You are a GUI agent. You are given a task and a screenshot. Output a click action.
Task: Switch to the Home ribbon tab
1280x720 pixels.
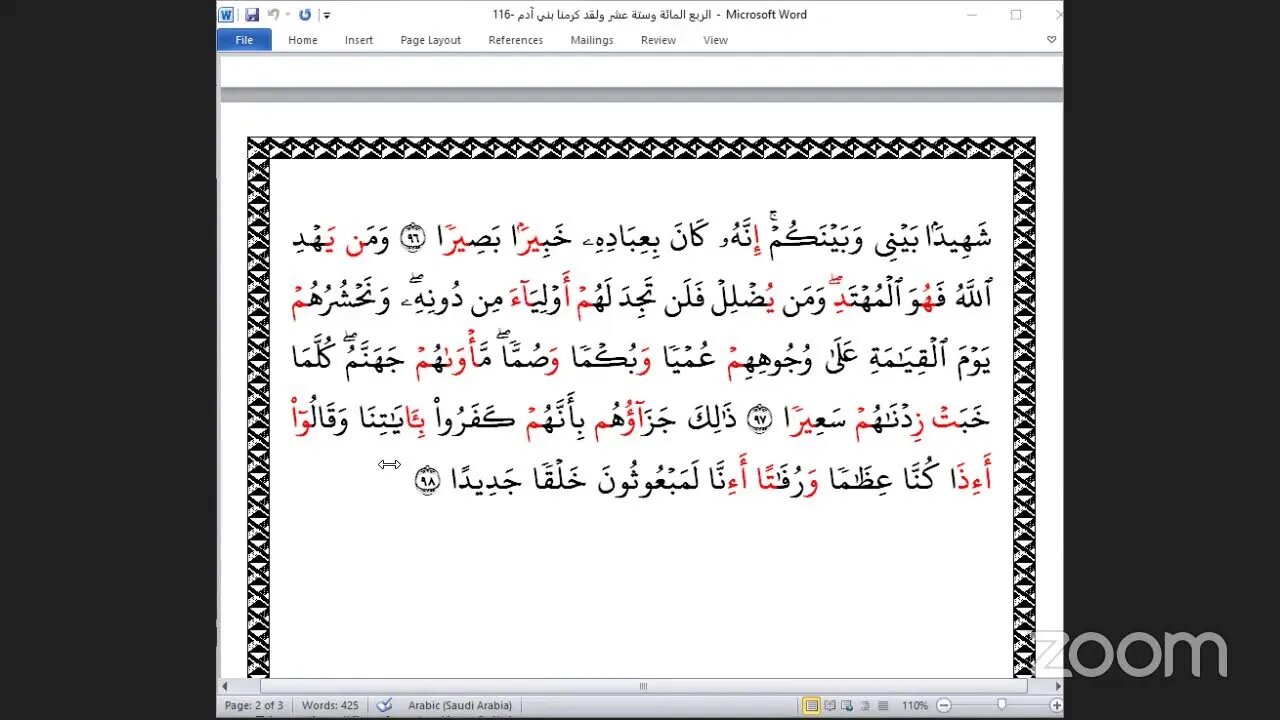302,40
